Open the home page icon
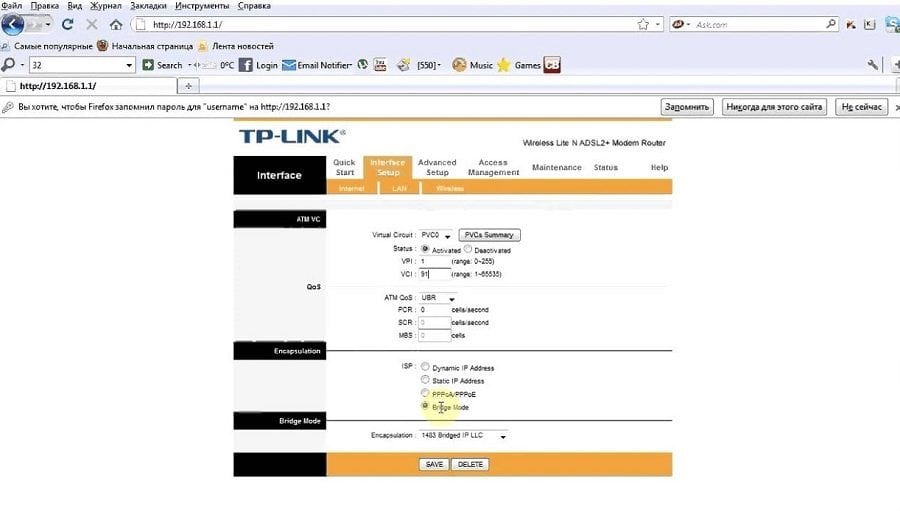The width and height of the screenshot is (900, 511). coord(116,25)
